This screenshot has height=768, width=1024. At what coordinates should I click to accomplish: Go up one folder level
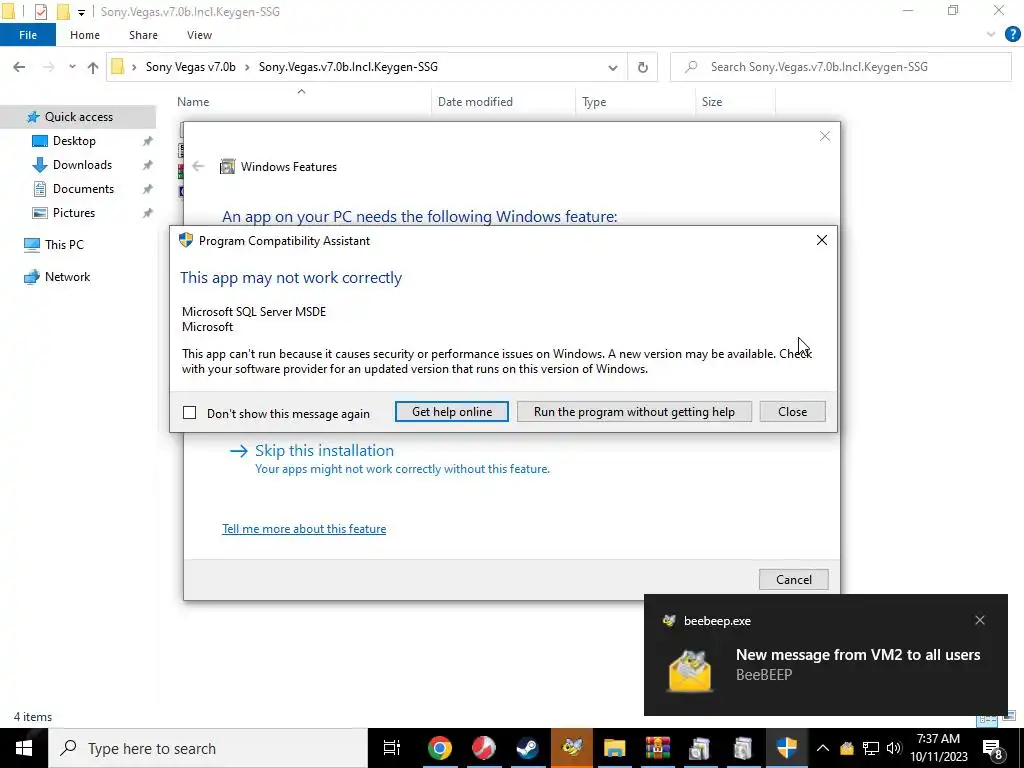tap(93, 67)
